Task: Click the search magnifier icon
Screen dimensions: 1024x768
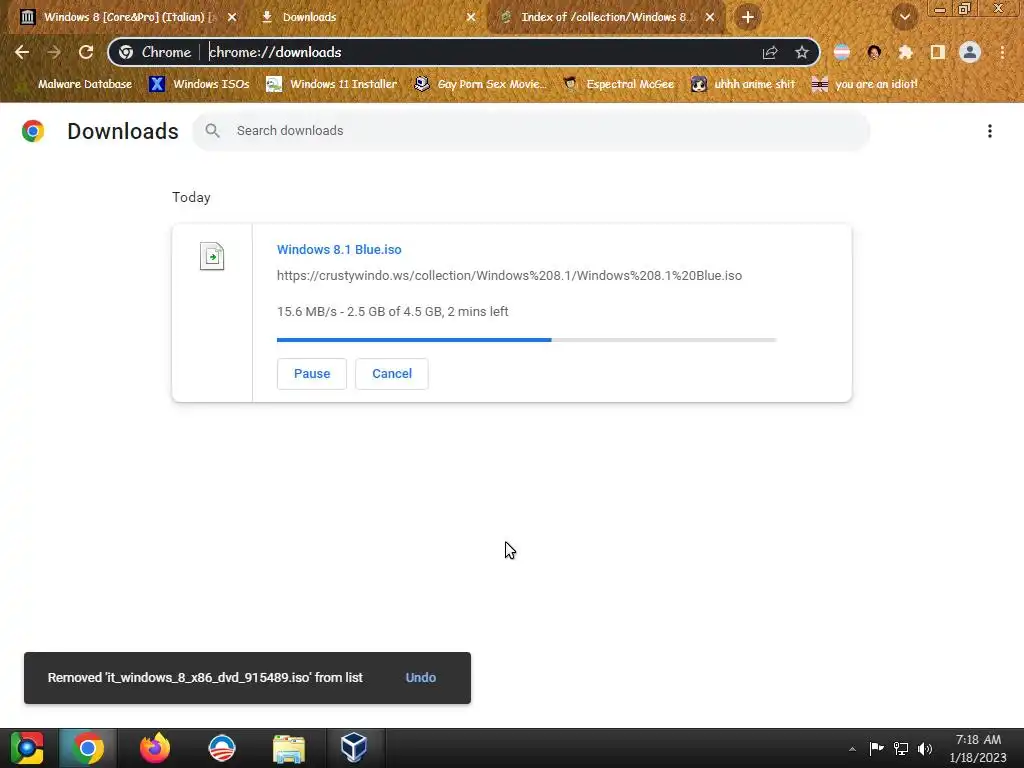Action: (x=212, y=131)
